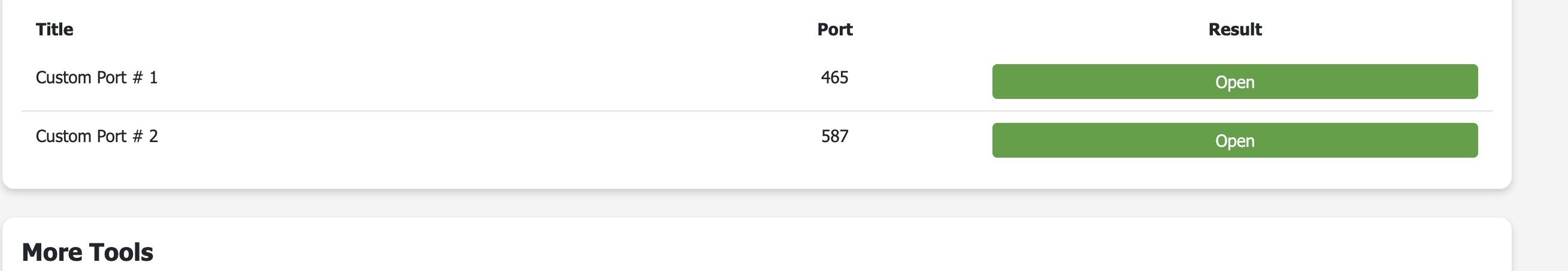Click empty space between Custom Port #2 and 587
1568x271 pixels.
(487, 136)
